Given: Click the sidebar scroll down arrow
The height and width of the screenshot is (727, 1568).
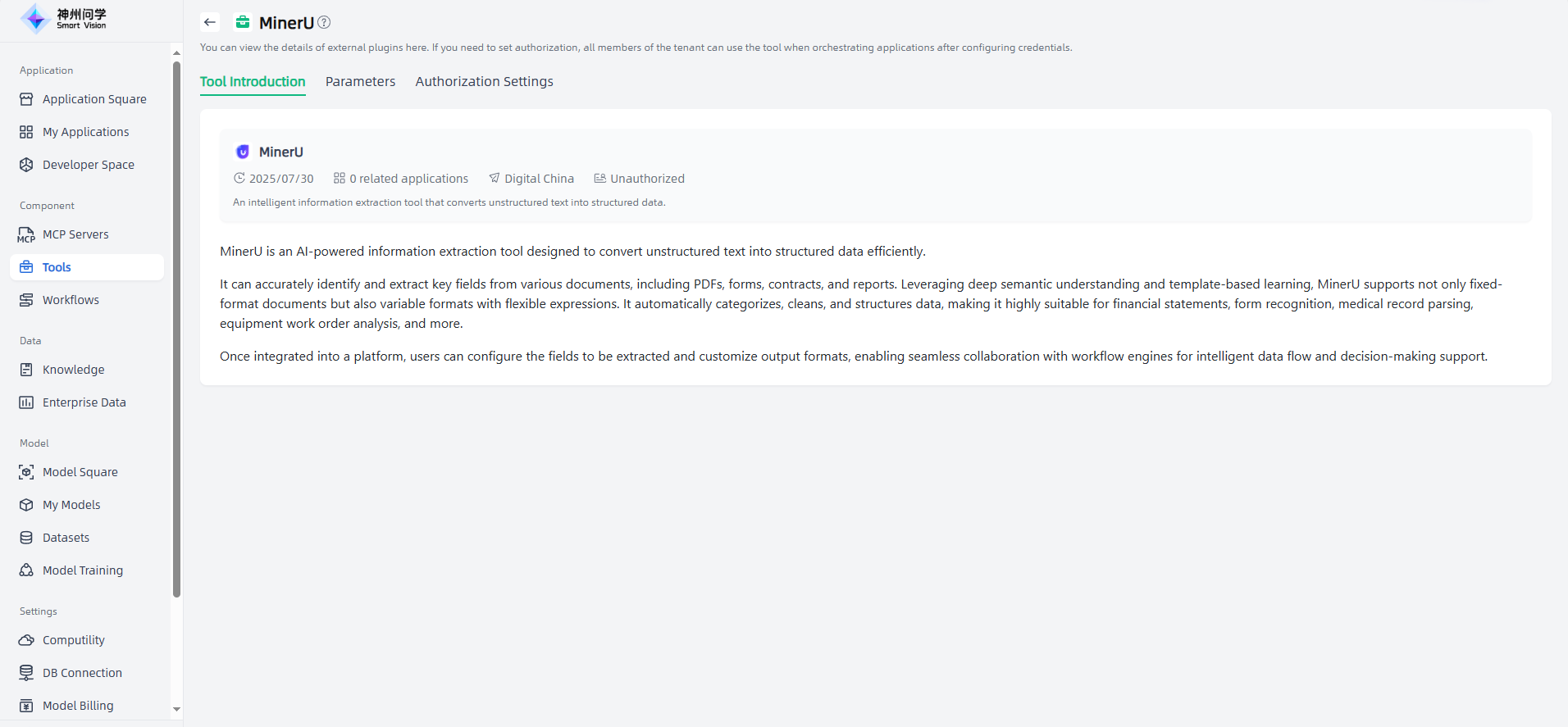Looking at the screenshot, I should [x=176, y=709].
